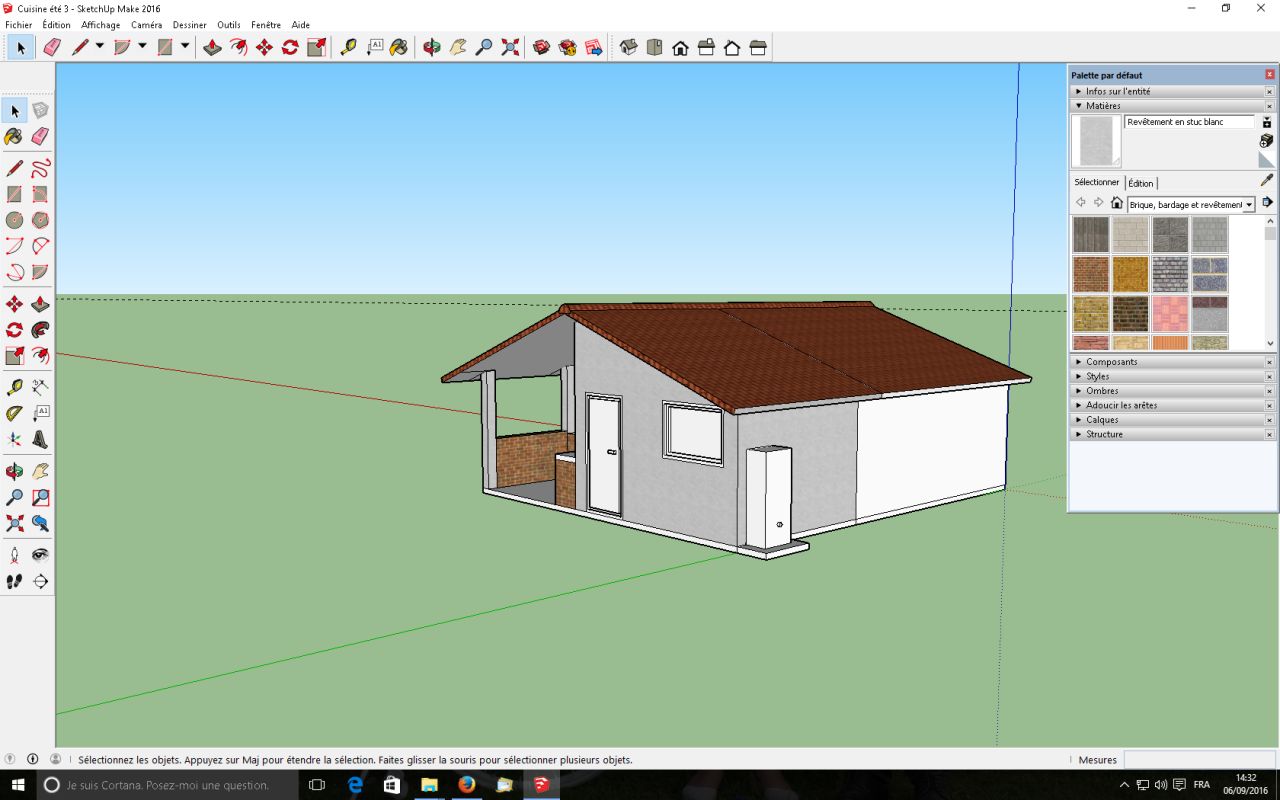Switch to Right view icon
1280x800 pixels.
(706, 47)
